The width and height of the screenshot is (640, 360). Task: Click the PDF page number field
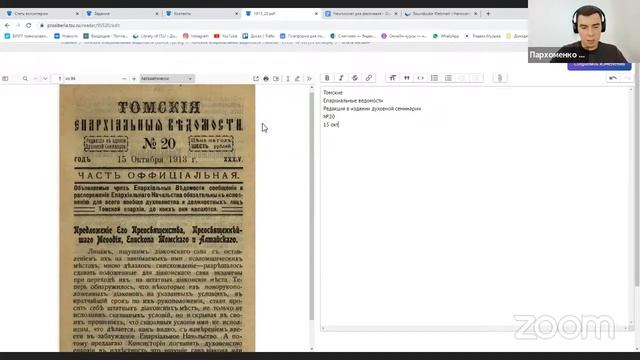pos(58,78)
